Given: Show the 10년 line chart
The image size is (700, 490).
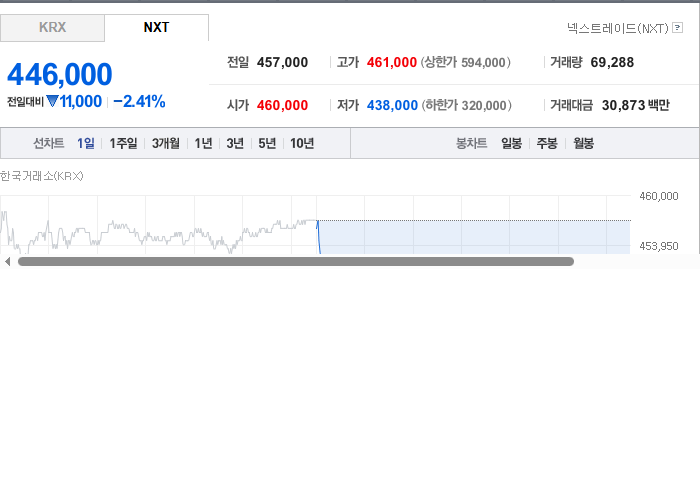Looking at the screenshot, I should tap(302, 143).
